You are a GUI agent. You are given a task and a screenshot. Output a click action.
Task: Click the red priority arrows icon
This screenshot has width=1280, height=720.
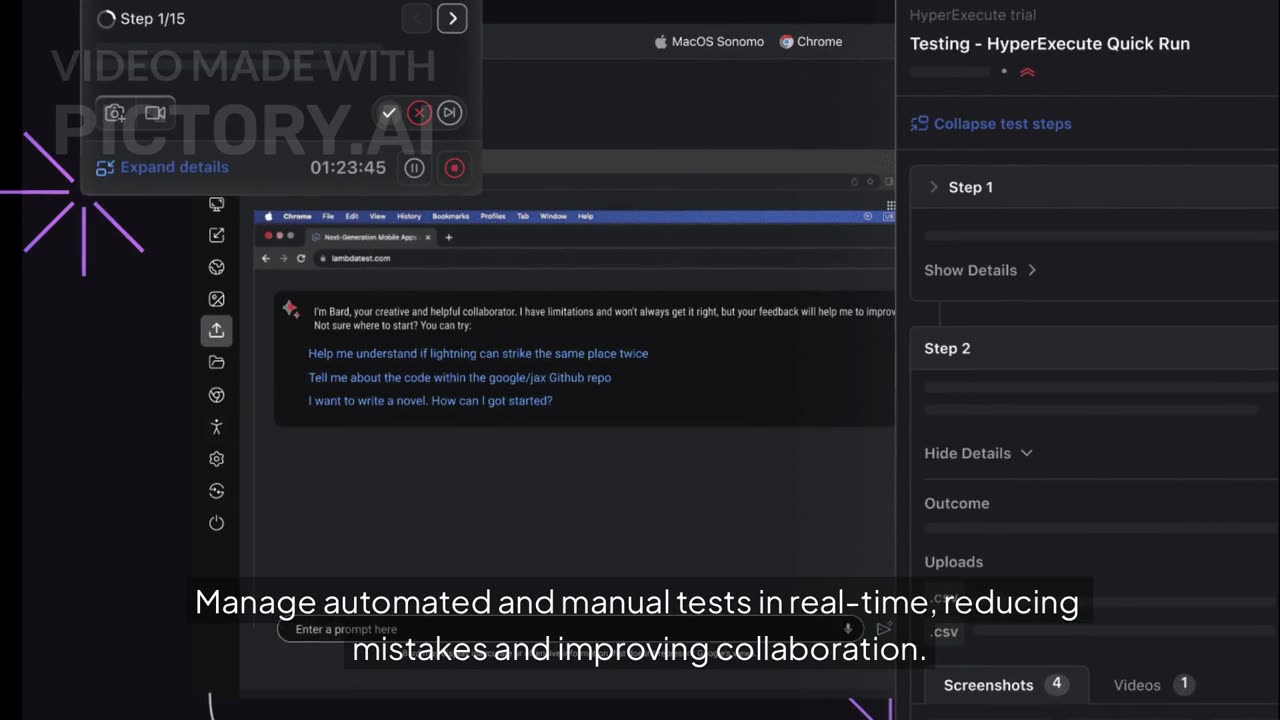coord(1027,72)
